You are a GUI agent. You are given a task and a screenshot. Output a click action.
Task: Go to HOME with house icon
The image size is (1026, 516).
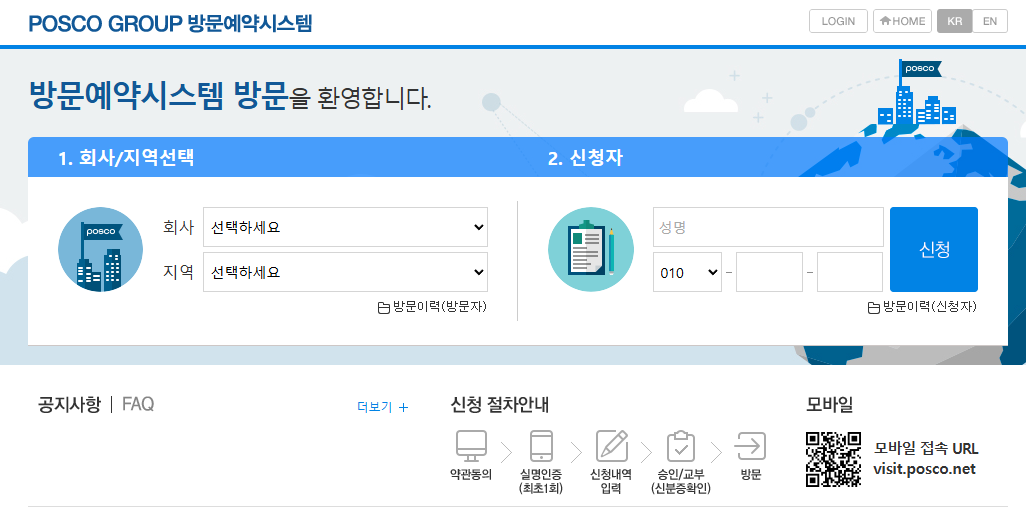click(x=902, y=21)
